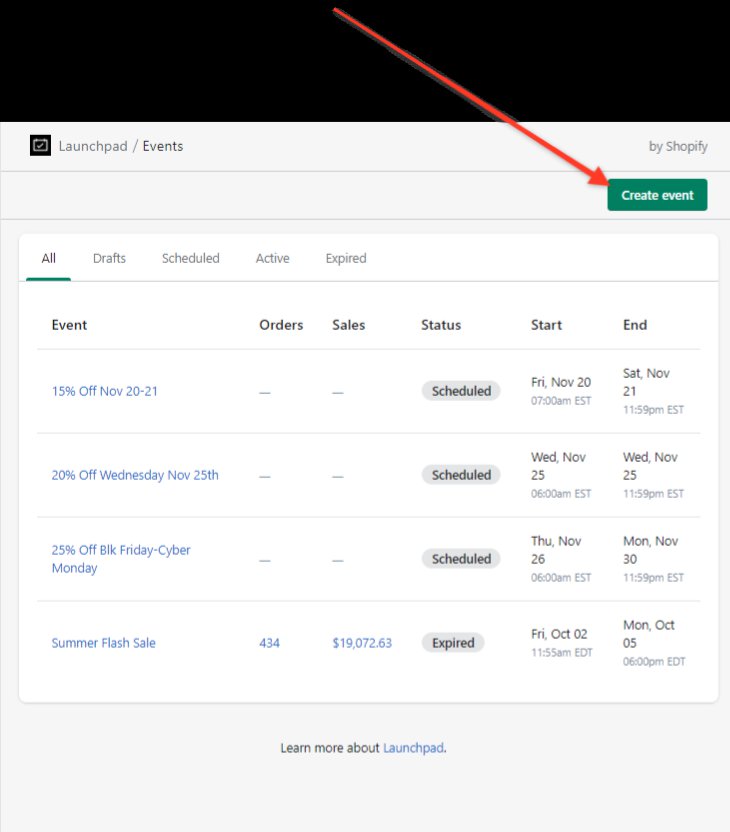Open the Summer Flash Sale event

(x=103, y=643)
